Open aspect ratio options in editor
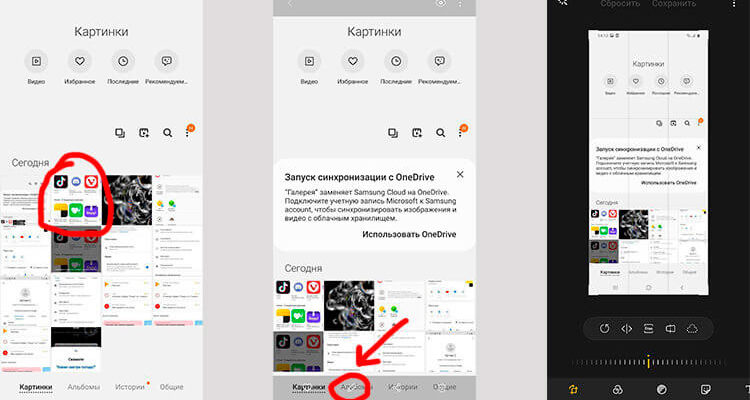 pos(649,329)
